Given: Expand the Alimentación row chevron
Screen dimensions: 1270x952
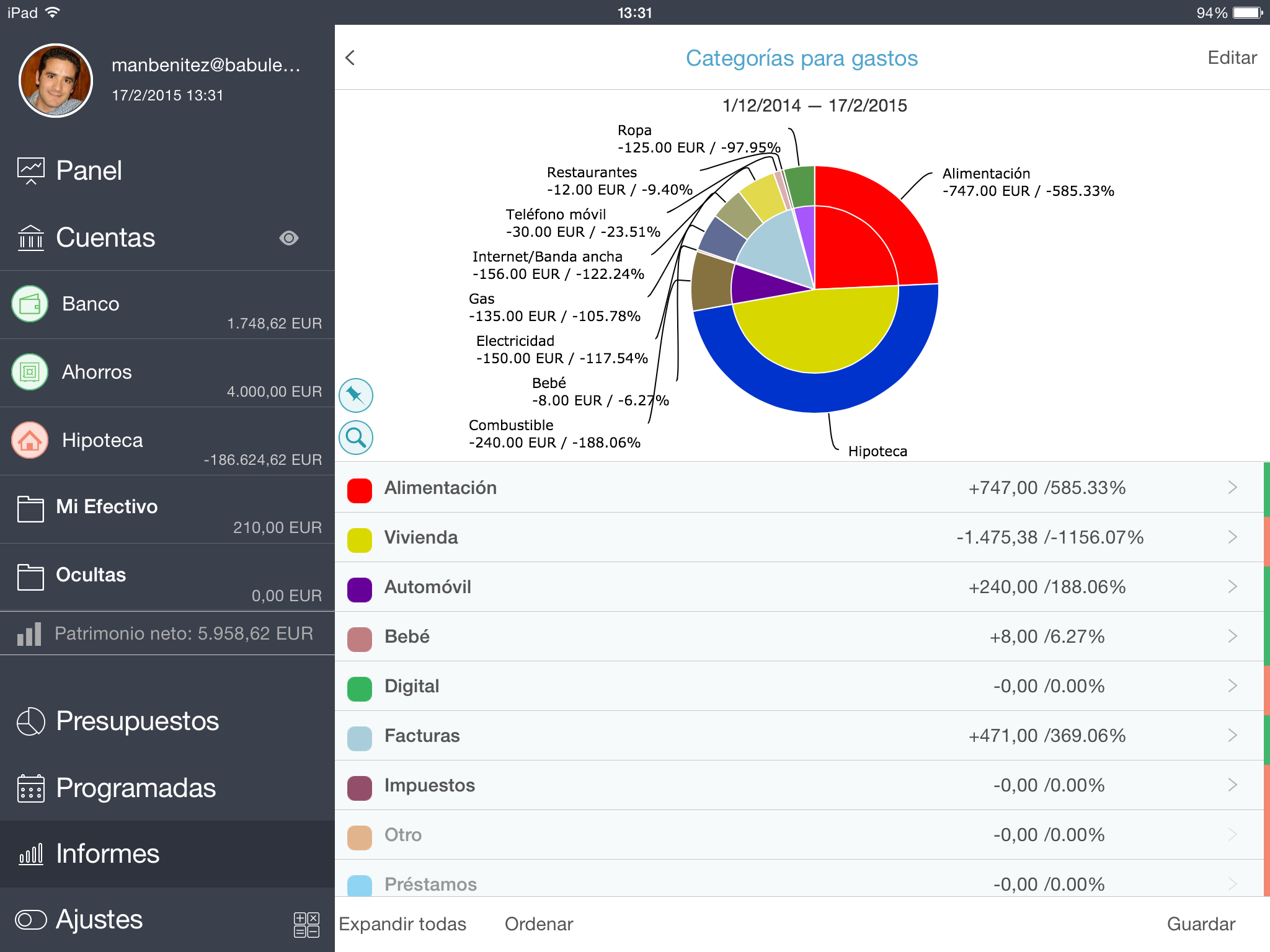Looking at the screenshot, I should [1232, 488].
